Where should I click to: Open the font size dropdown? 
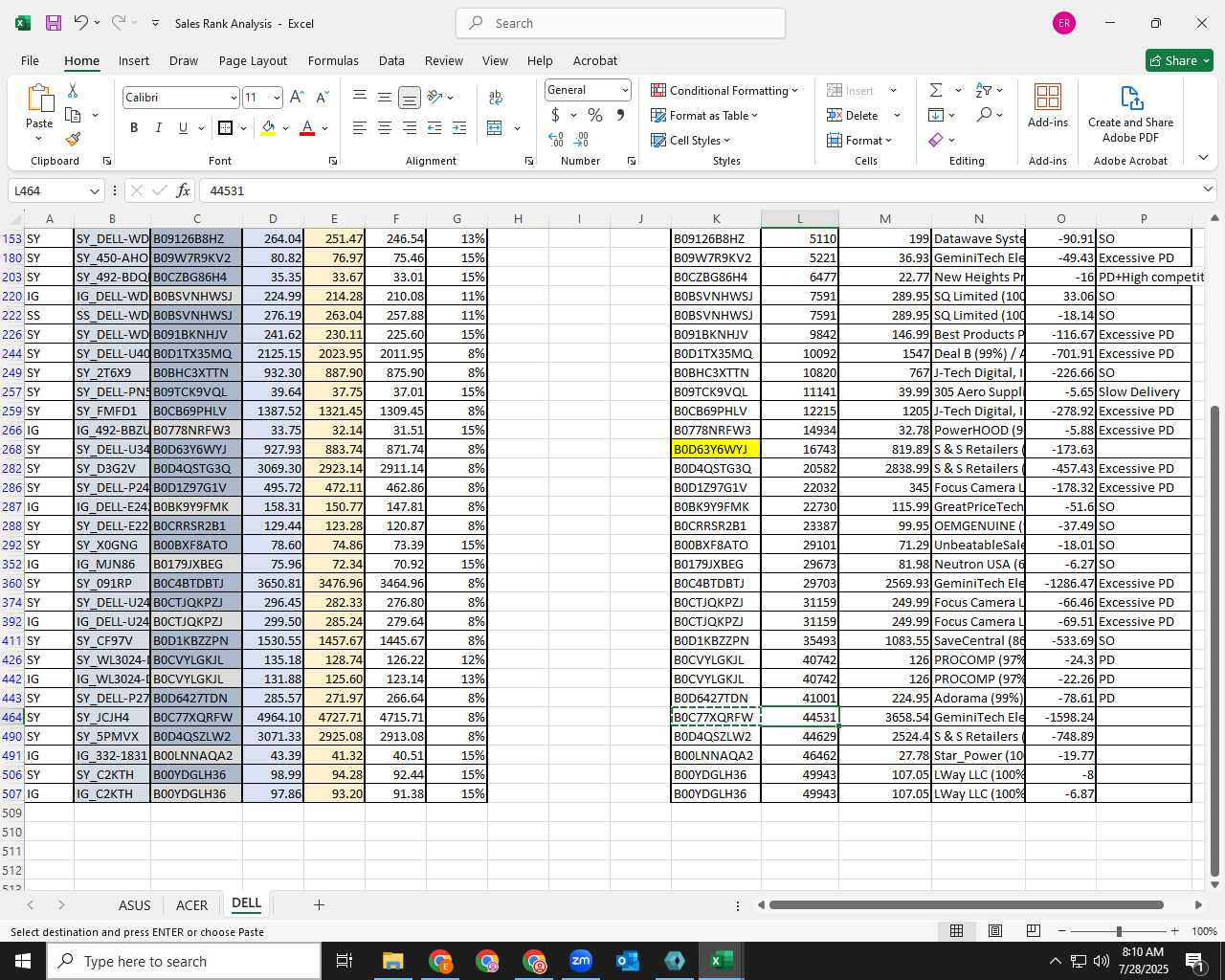[x=277, y=98]
